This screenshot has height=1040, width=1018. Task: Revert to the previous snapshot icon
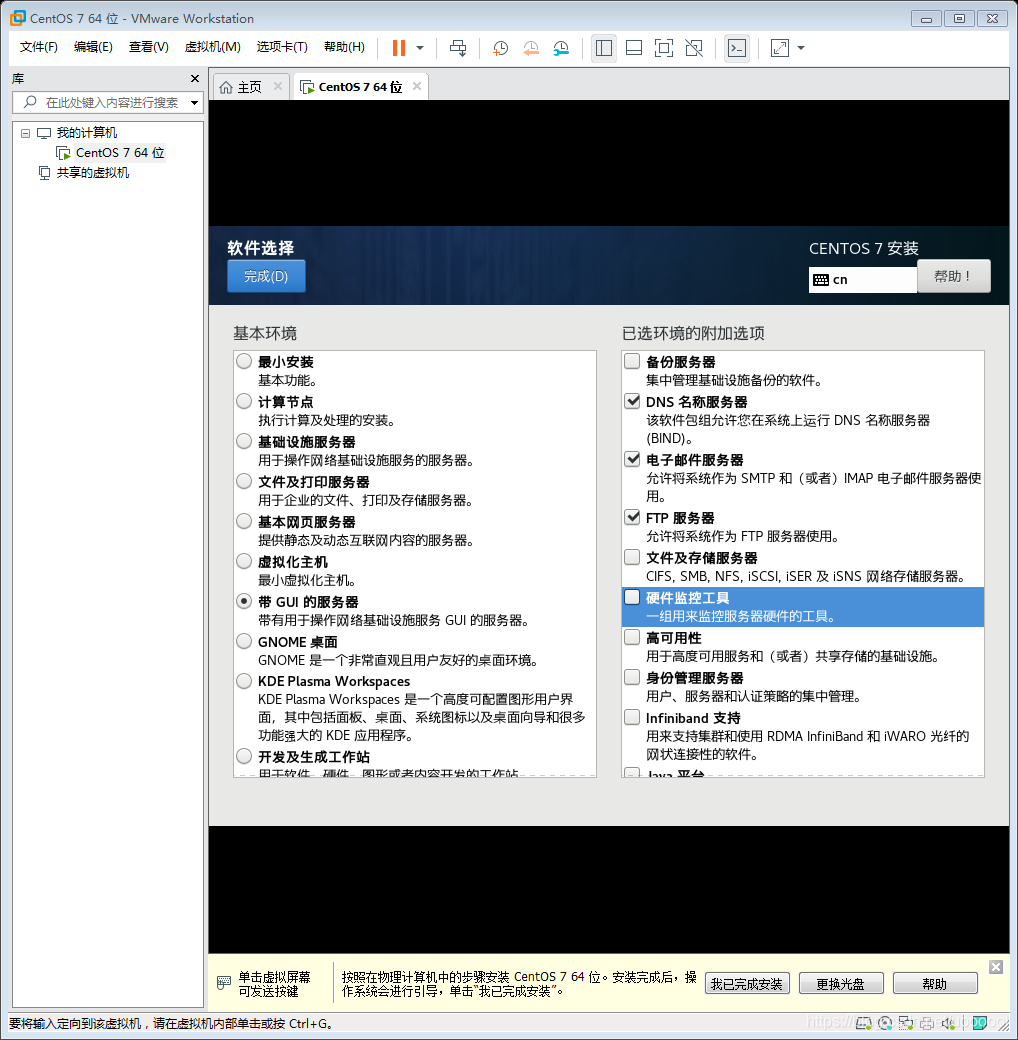tap(531, 48)
